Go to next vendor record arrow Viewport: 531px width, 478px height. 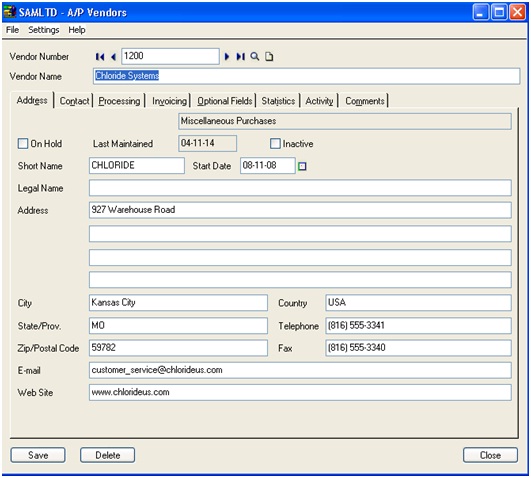coord(227,57)
